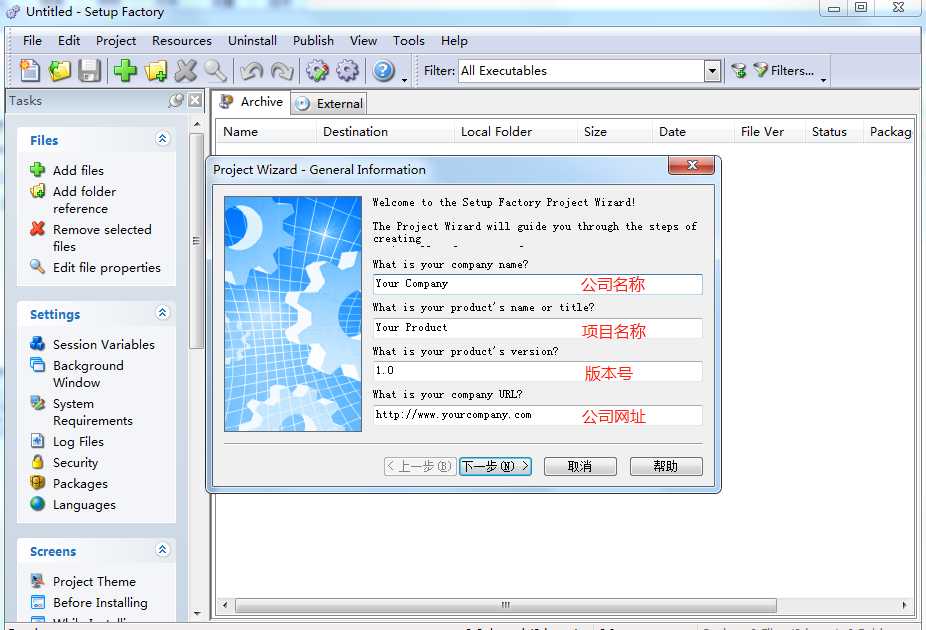Sort by the Name column header
Screen dimensions: 926x630
pyautogui.click(x=266, y=132)
